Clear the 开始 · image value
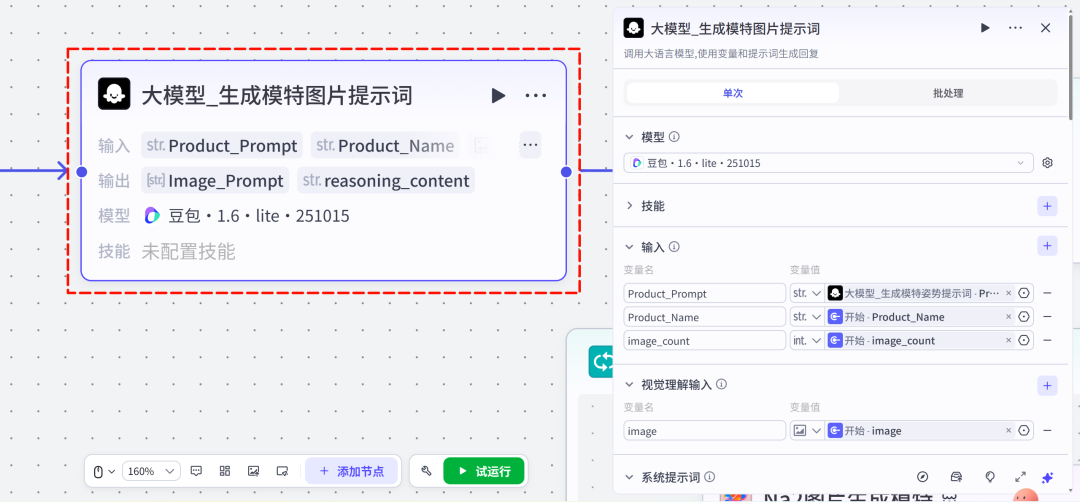 coord(1008,430)
